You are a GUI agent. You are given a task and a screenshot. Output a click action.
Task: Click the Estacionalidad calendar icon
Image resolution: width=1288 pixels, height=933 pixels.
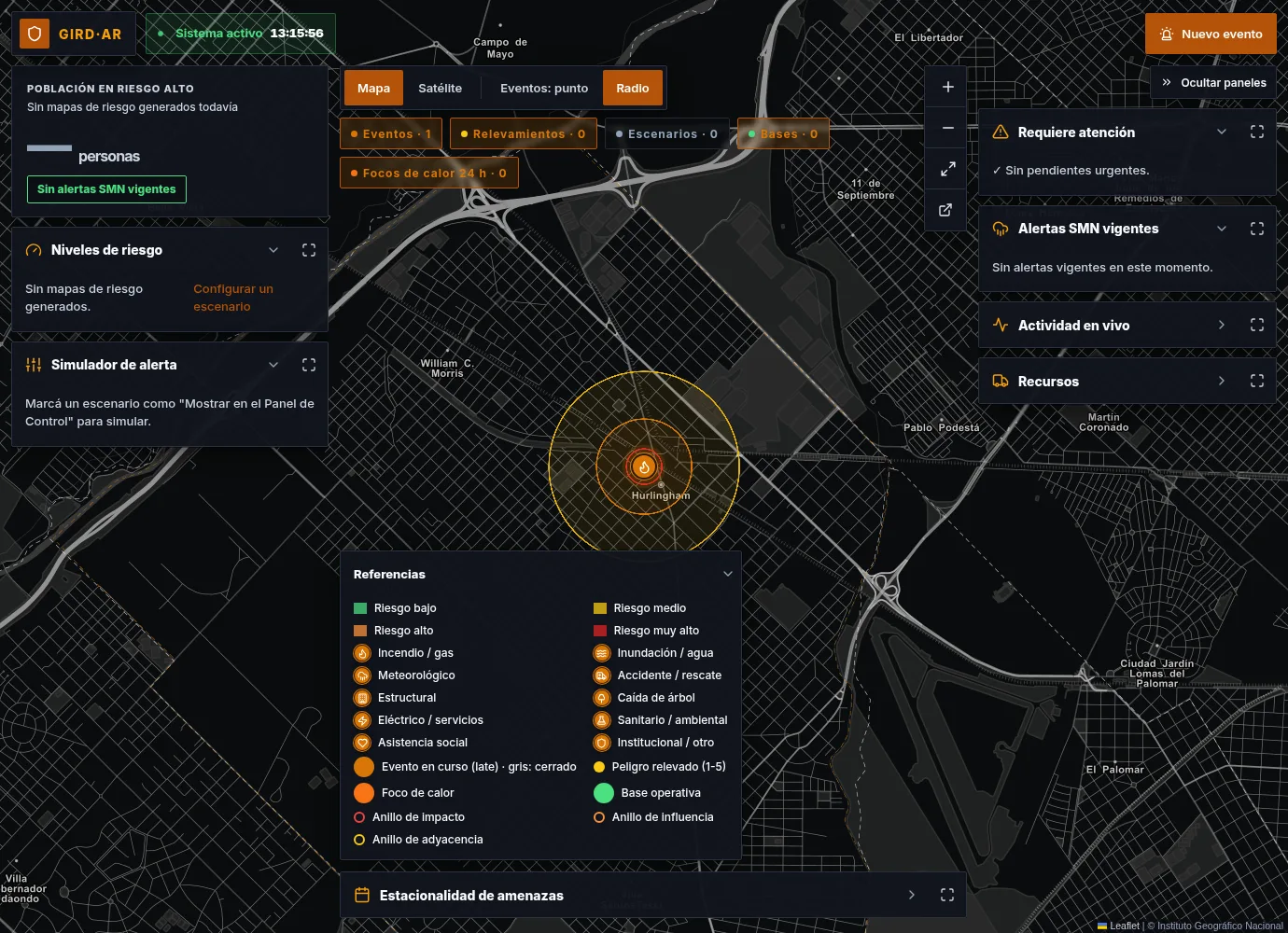click(363, 895)
